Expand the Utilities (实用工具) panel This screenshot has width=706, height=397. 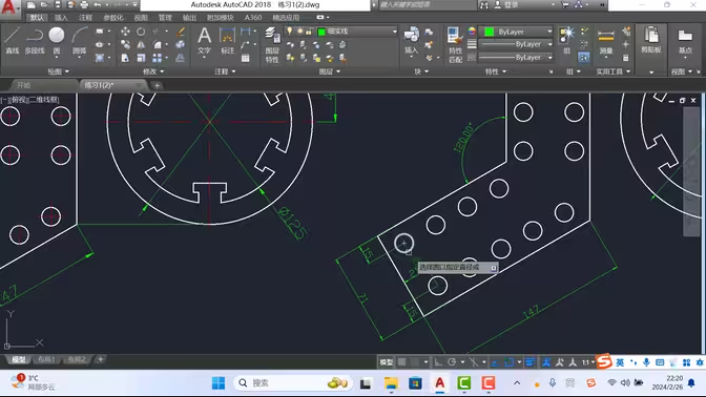coord(614,71)
